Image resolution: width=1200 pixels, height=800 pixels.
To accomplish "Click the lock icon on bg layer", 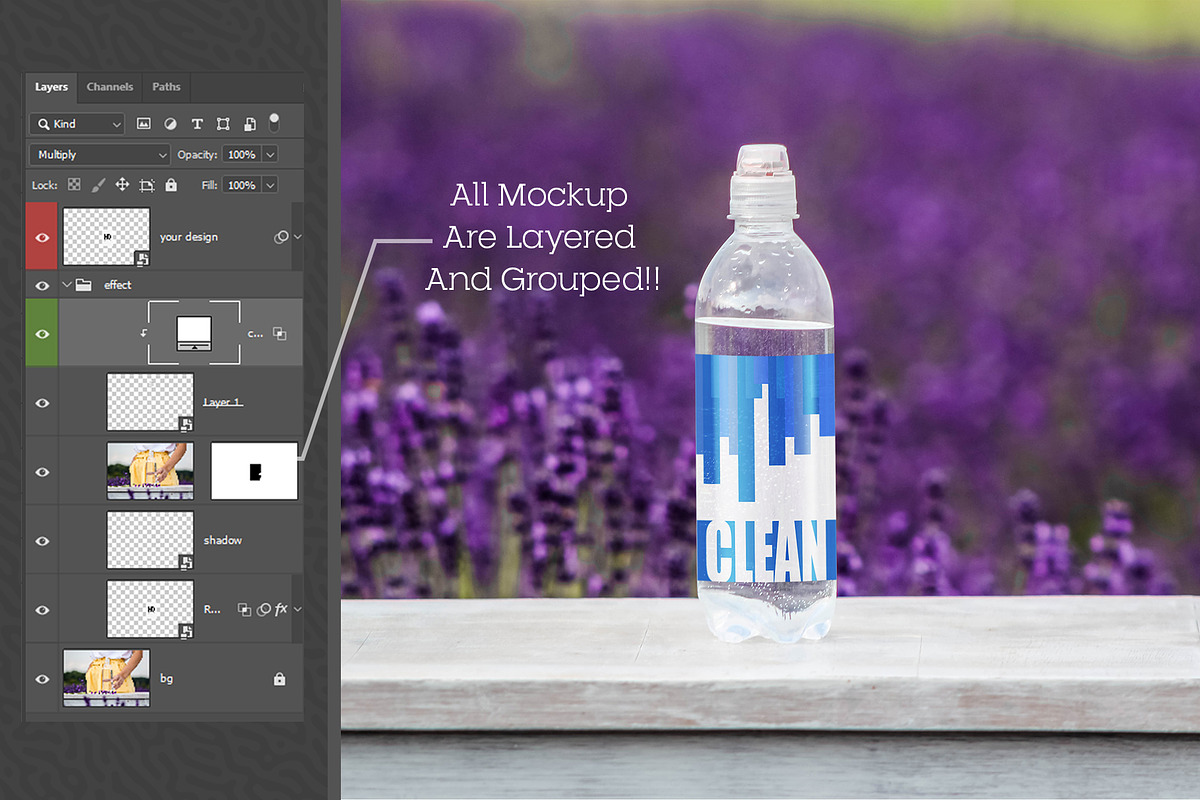I will point(280,679).
